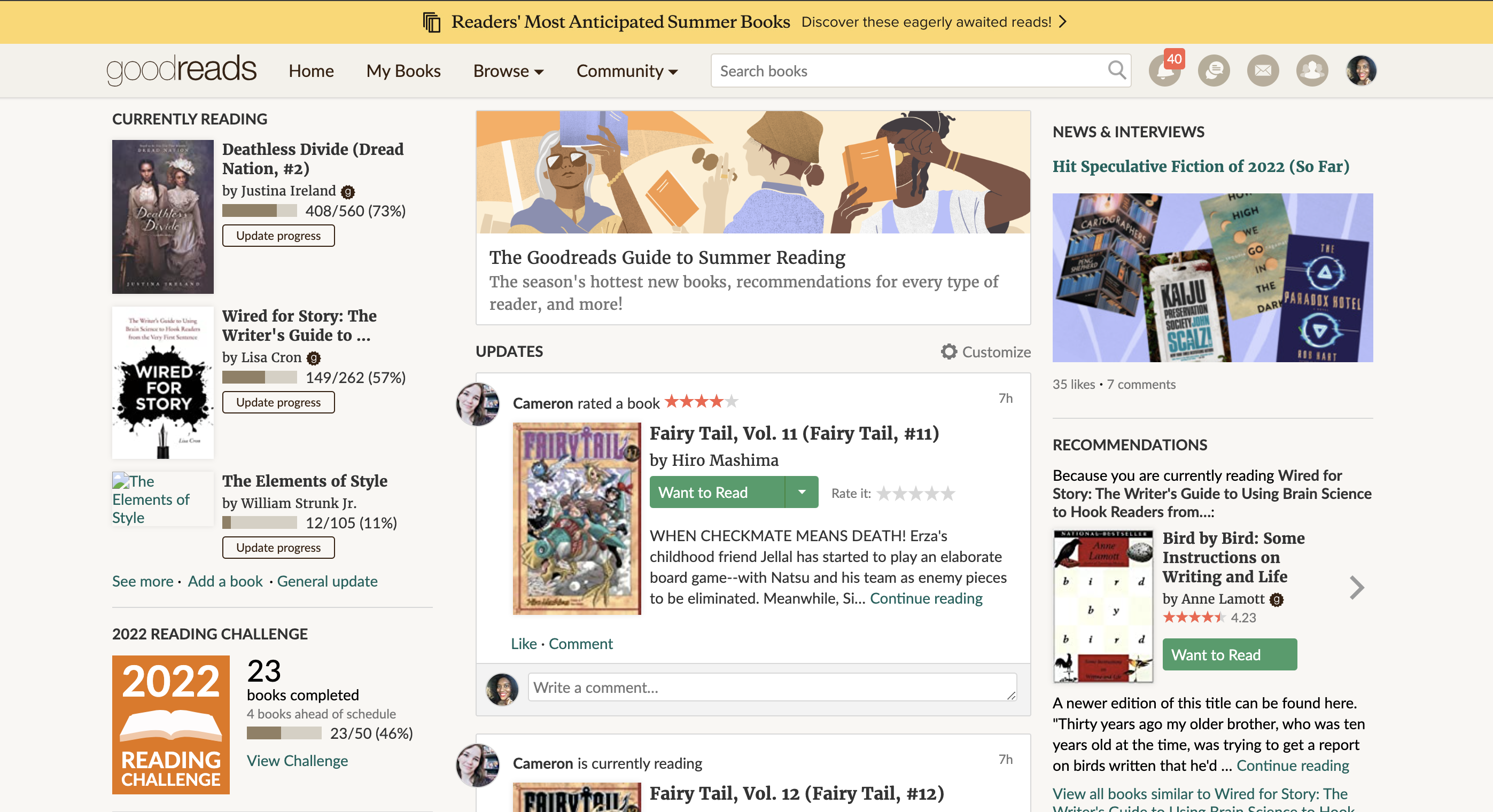Open Hiro Mashima author page
1493x812 pixels.
point(725,460)
